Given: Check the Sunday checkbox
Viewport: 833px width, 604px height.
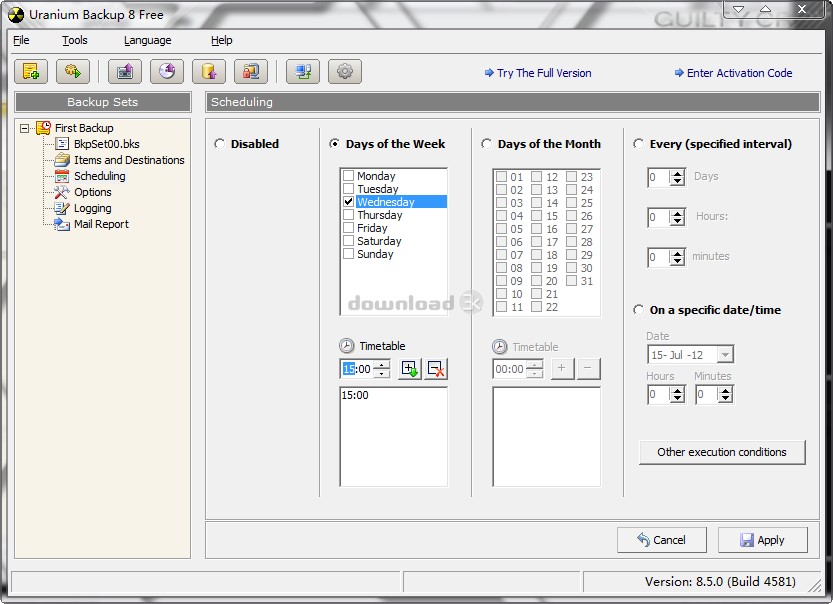Looking at the screenshot, I should (348, 253).
